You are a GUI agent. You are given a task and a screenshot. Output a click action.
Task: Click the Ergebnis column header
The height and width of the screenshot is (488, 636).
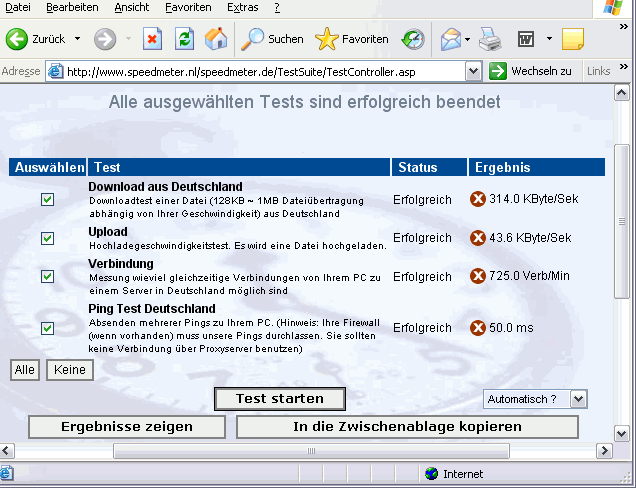tap(537, 167)
